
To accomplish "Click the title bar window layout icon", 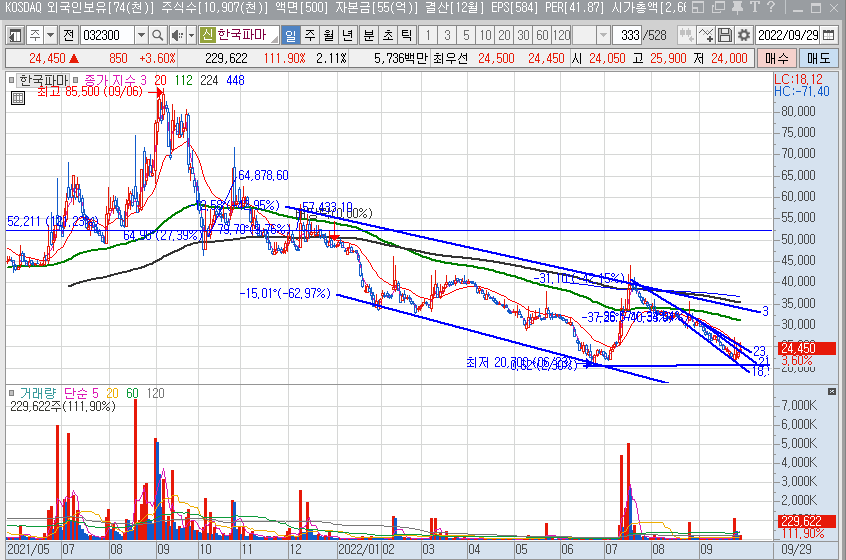I will tap(698, 8).
